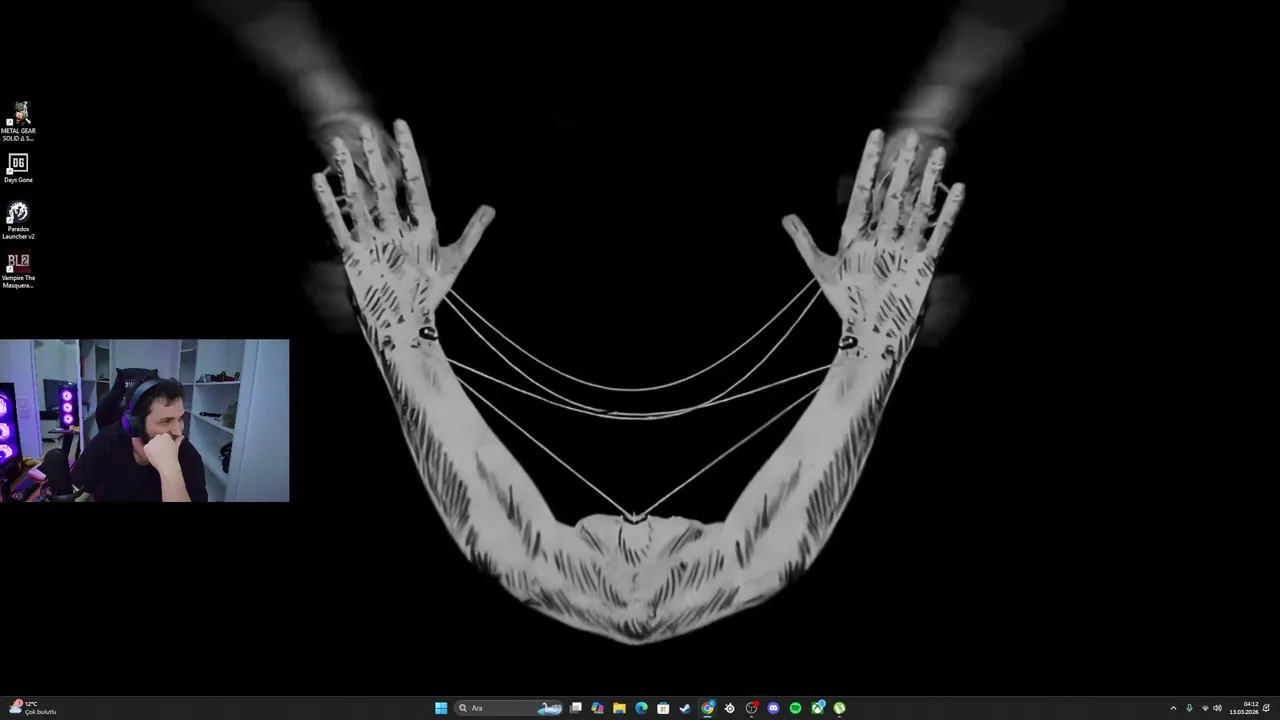Click the taskbar search box labeled Ara
This screenshot has width=1280, height=720.
pyautogui.click(x=508, y=708)
